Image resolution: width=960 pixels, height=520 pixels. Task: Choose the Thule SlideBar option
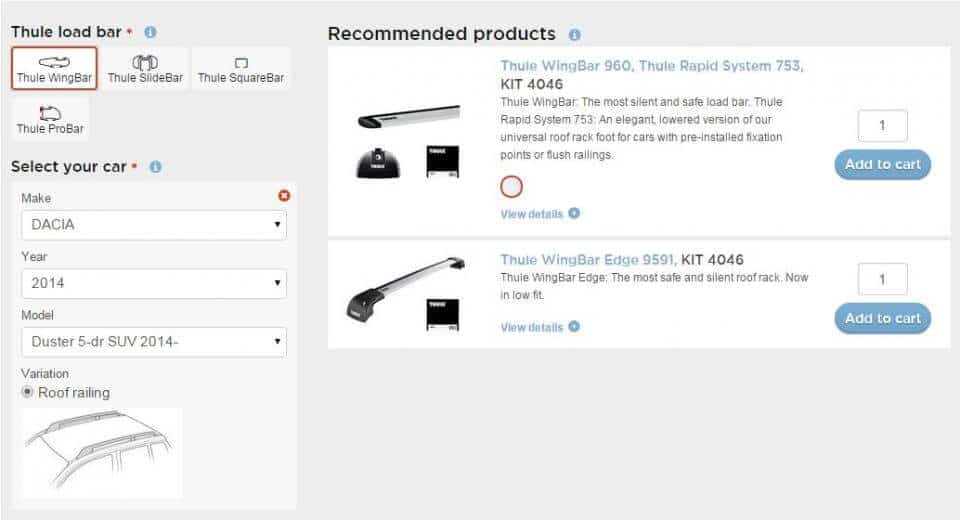pyautogui.click(x=146, y=69)
